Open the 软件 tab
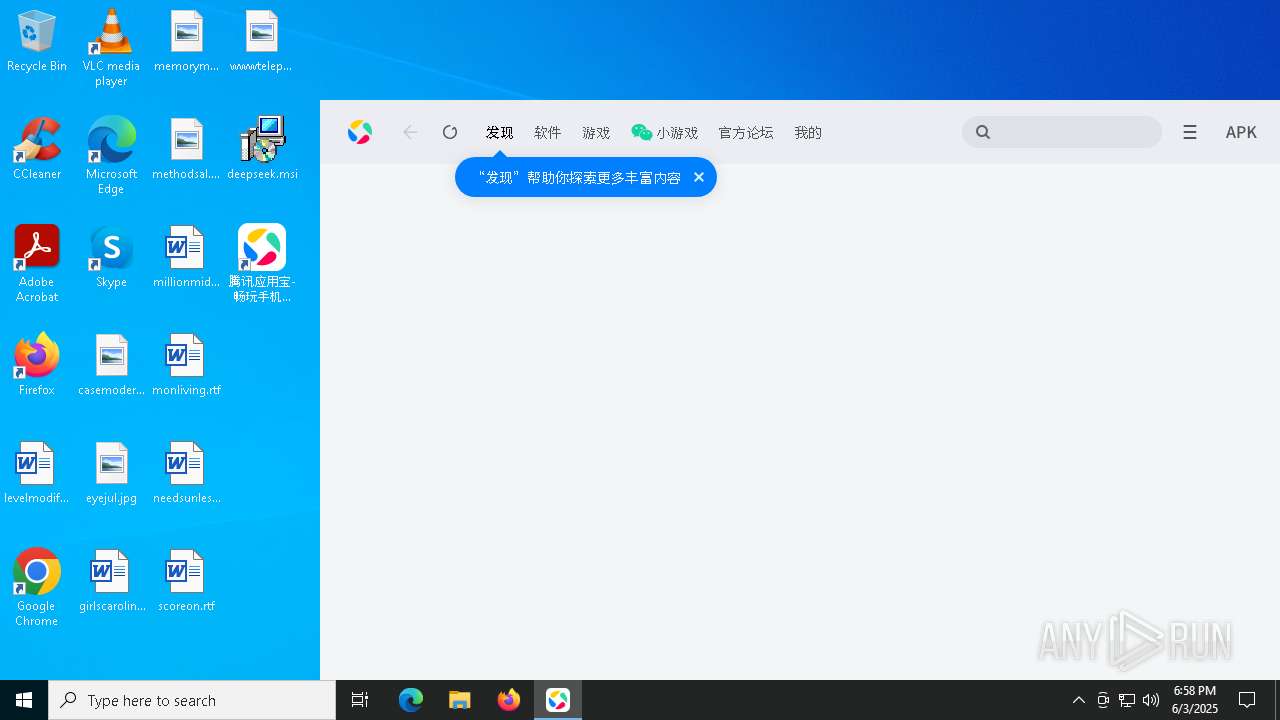Image resolution: width=1280 pixels, height=720 pixels. (548, 132)
